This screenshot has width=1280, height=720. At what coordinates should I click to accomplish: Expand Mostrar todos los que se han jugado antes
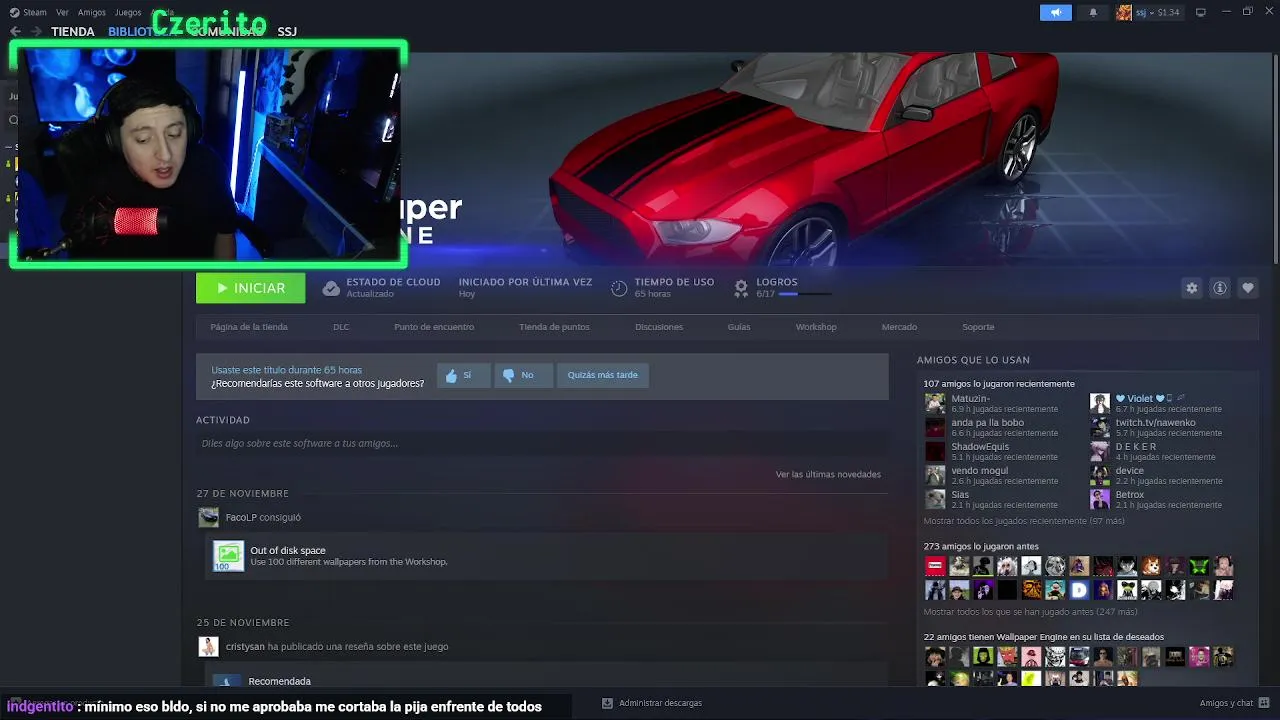1030,612
